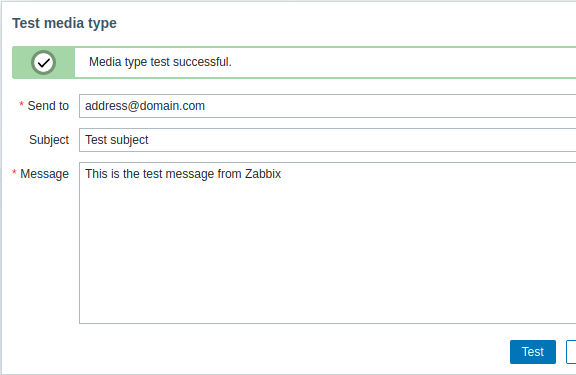Viewport: 576px width, 375px height.
Task: Click the red asterisk beside Send to
Action: 21,104
